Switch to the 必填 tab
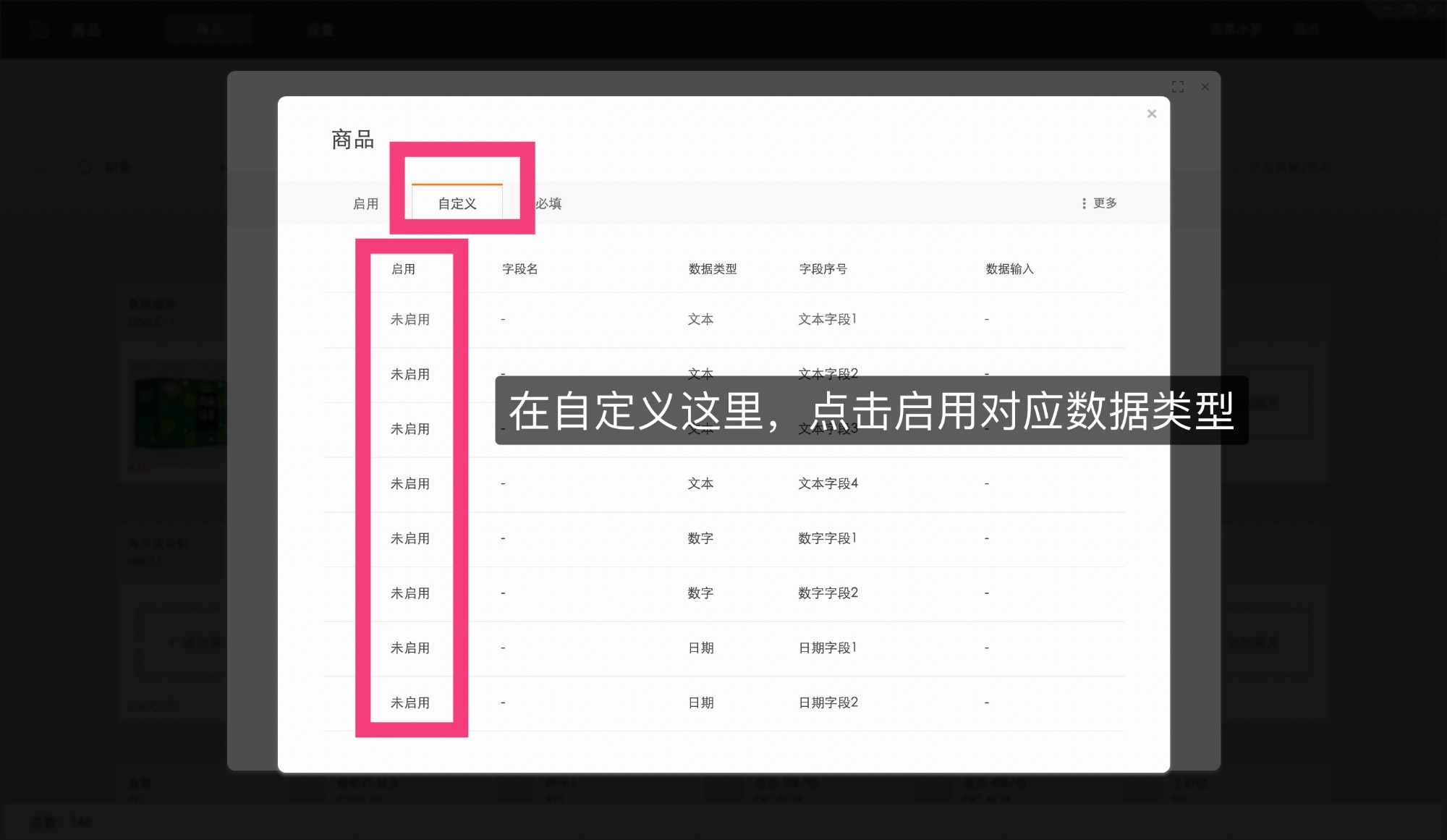This screenshot has width=1447, height=840. click(549, 203)
